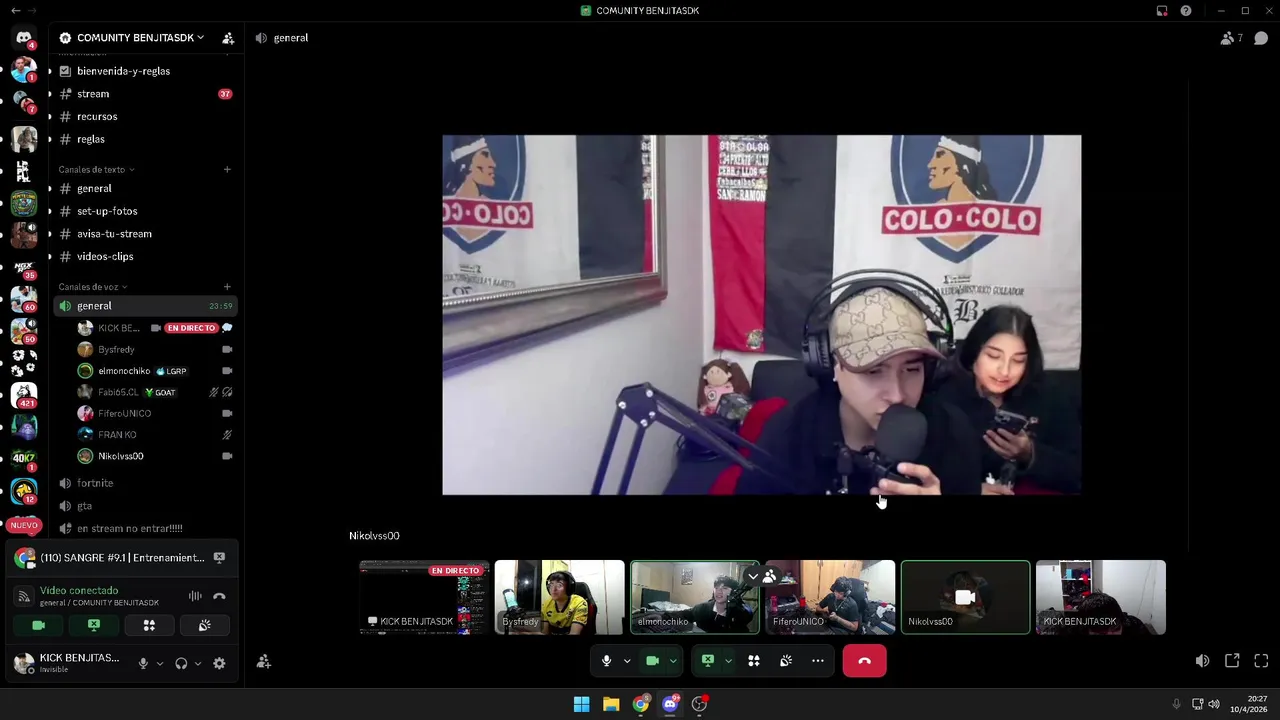This screenshot has width=1280, height=720.
Task: Open Discord direct messages home icon
Action: (x=24, y=38)
